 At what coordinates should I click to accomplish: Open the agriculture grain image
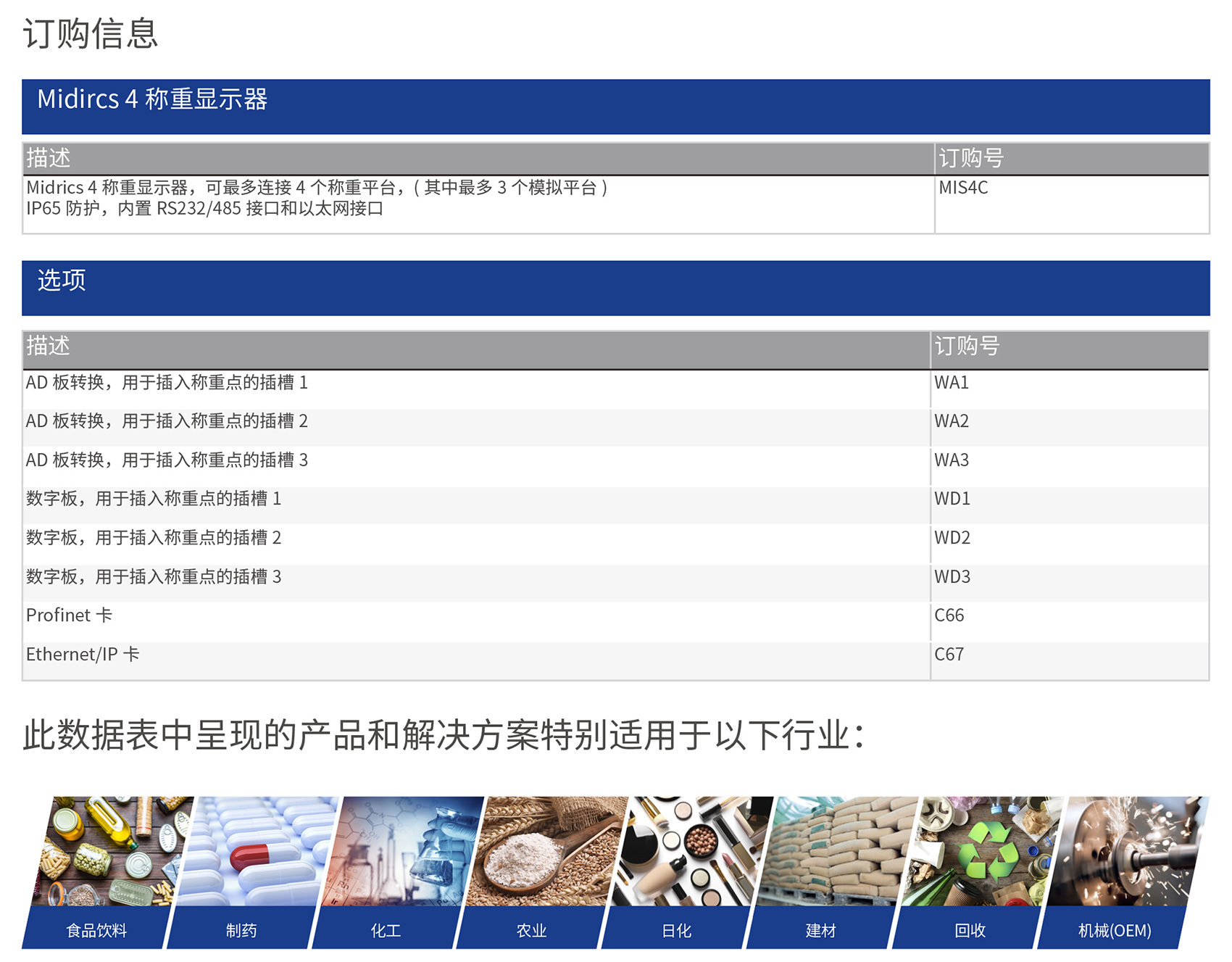(x=547, y=851)
